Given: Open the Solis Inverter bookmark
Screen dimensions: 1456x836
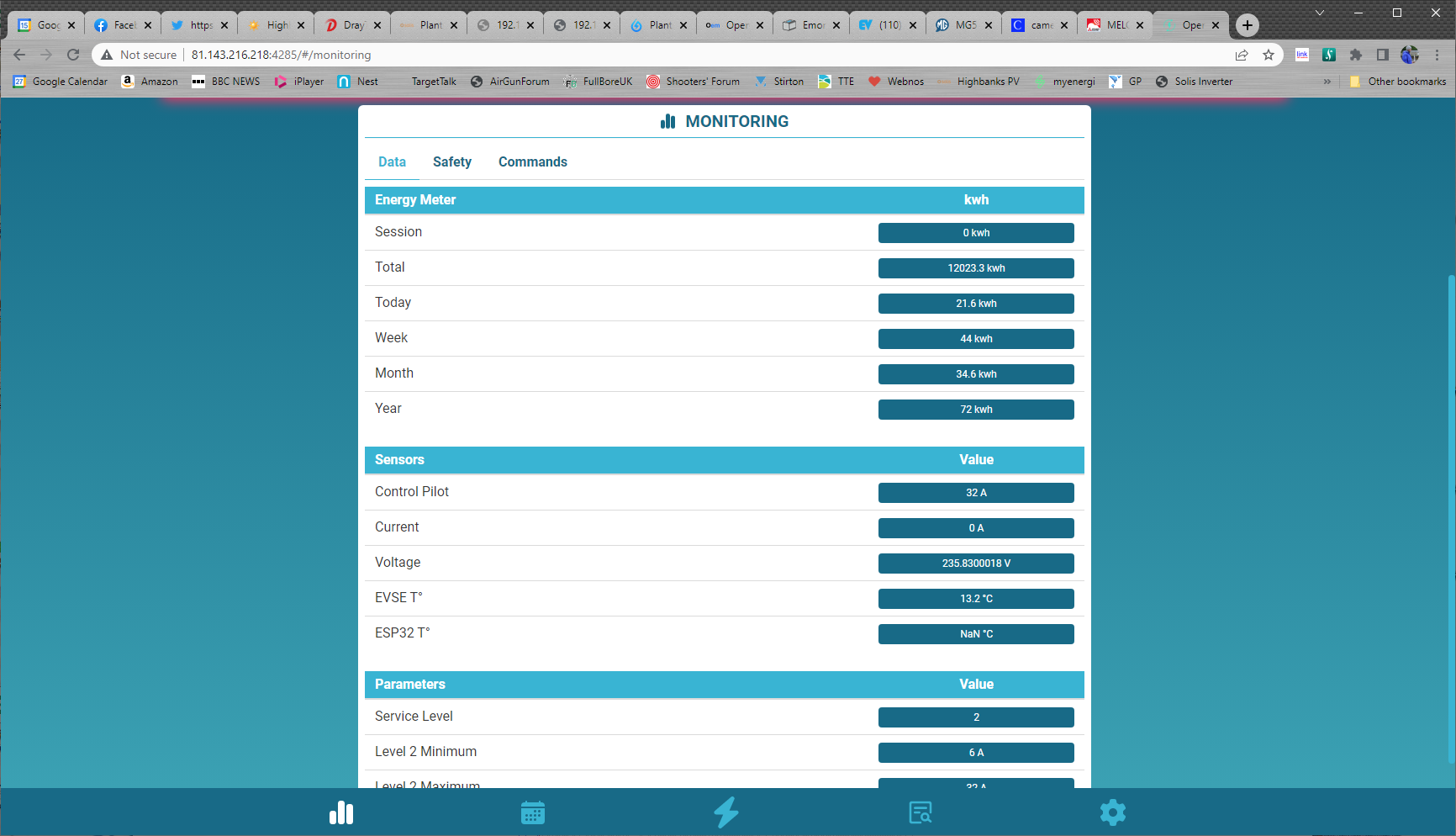Looking at the screenshot, I should (x=1194, y=82).
